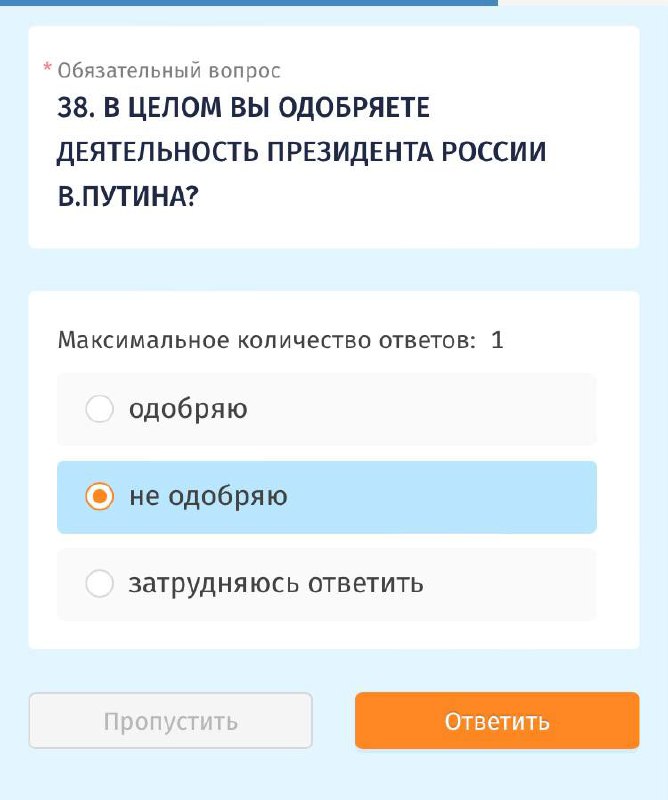668x800 pixels.
Task: Click the blue filled survey progress bar
Action: click(249, 3)
